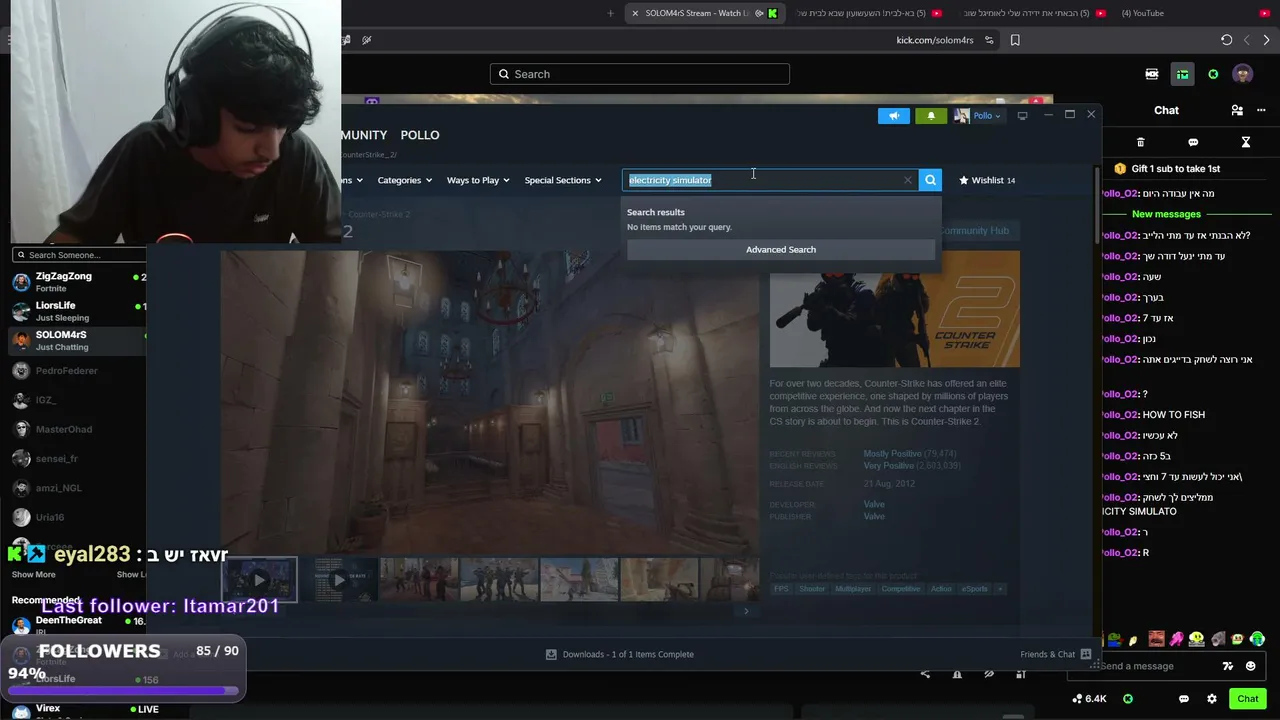Click the green highlighted chest icon in Kick header
The width and height of the screenshot is (1280, 720).
coord(1182,74)
